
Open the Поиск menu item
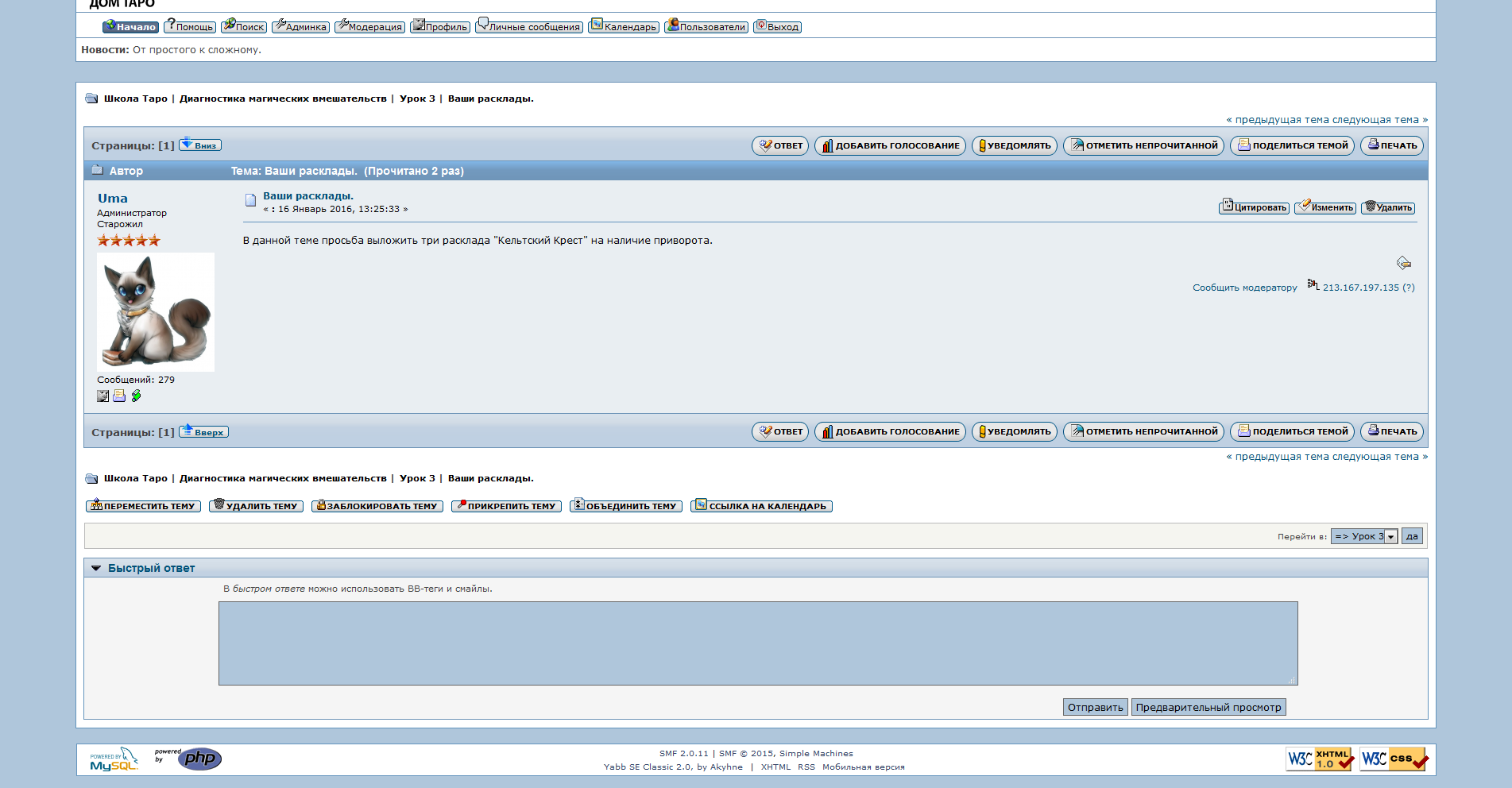click(x=244, y=27)
